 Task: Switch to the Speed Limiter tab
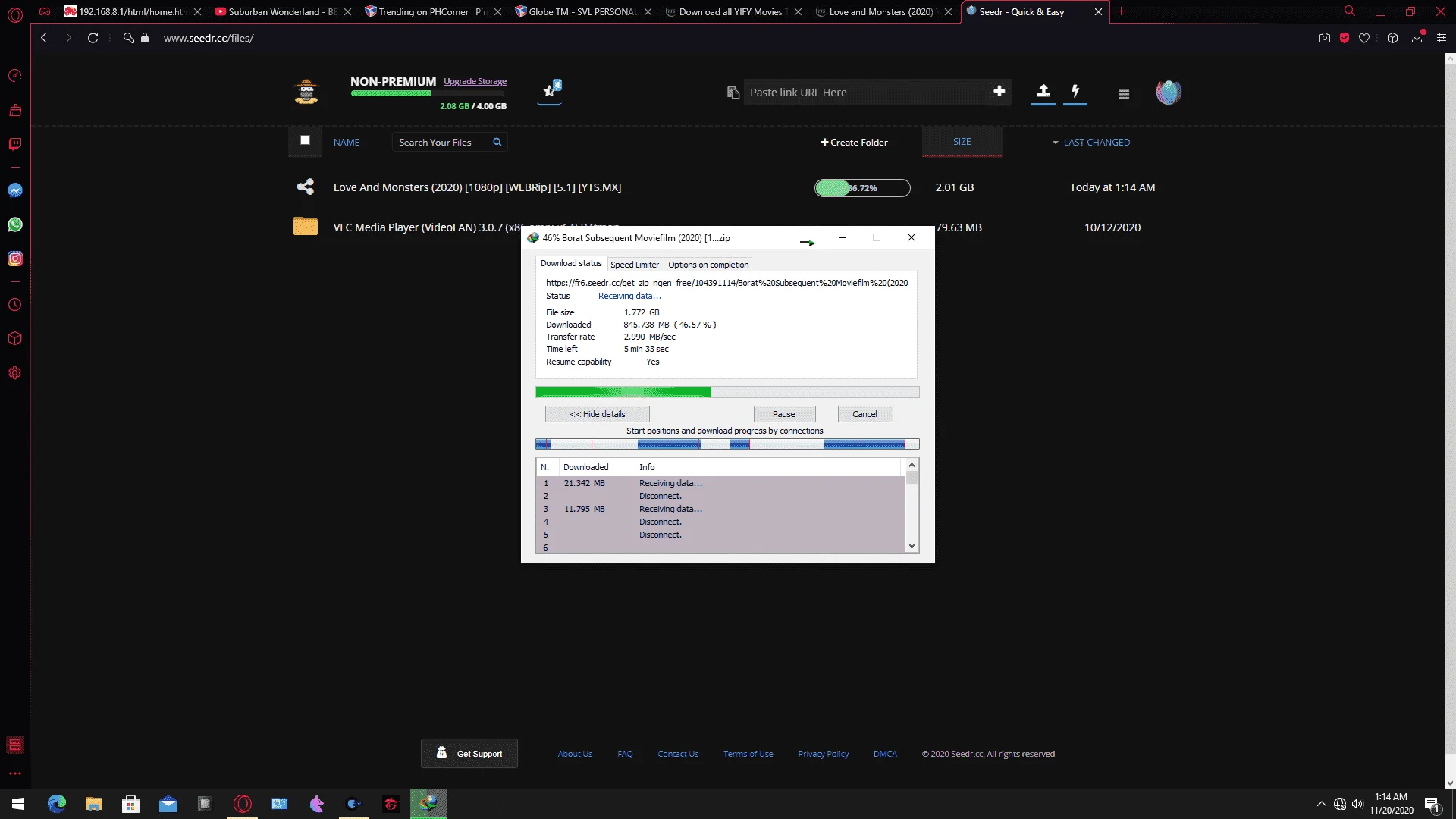pyautogui.click(x=635, y=265)
